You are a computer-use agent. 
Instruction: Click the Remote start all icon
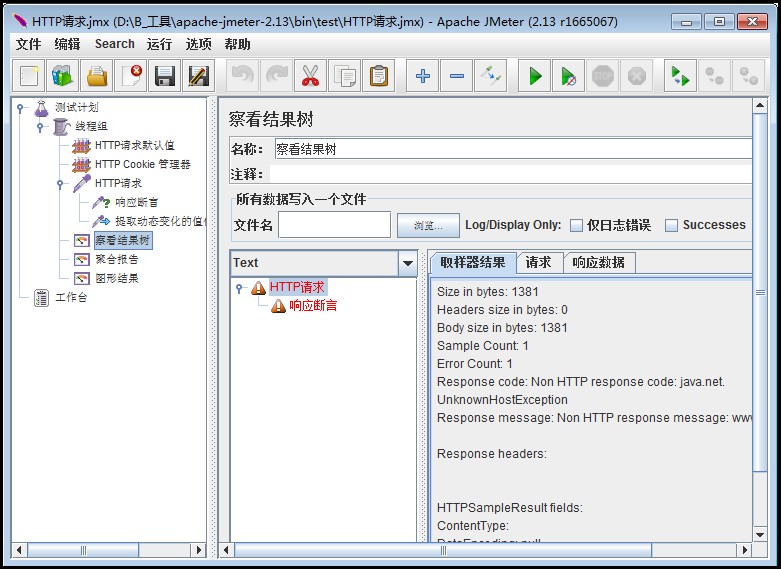click(x=680, y=76)
